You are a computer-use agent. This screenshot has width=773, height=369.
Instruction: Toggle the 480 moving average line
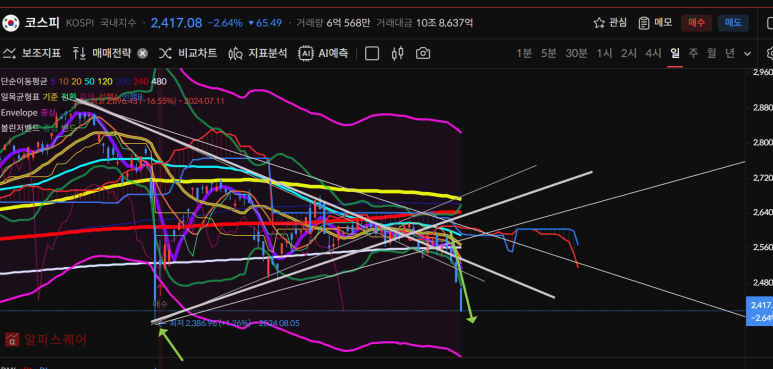coord(159,82)
